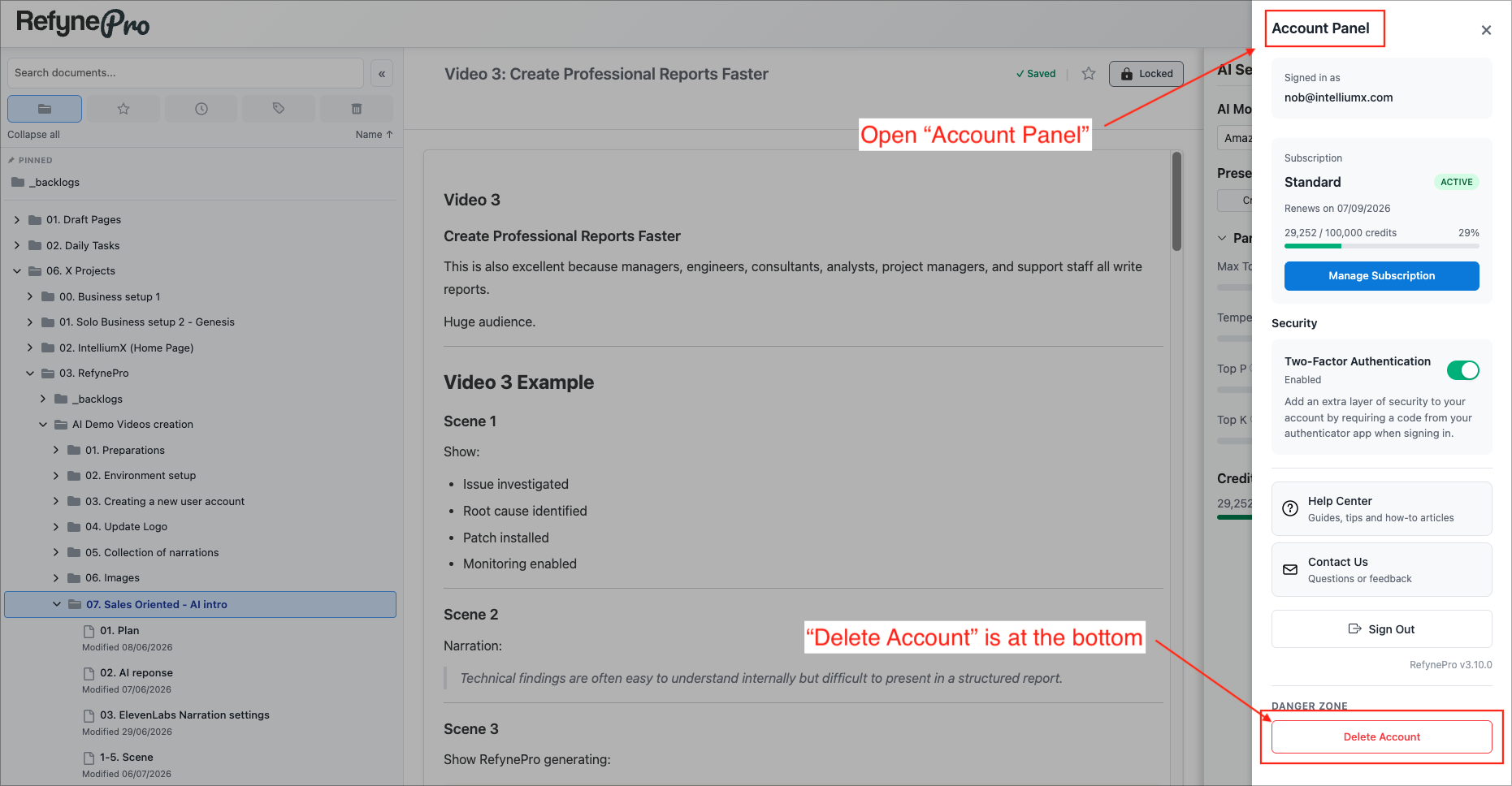This screenshot has height=786, width=1512.
Task: Click the document title Video 3 heading
Action: pos(606,75)
